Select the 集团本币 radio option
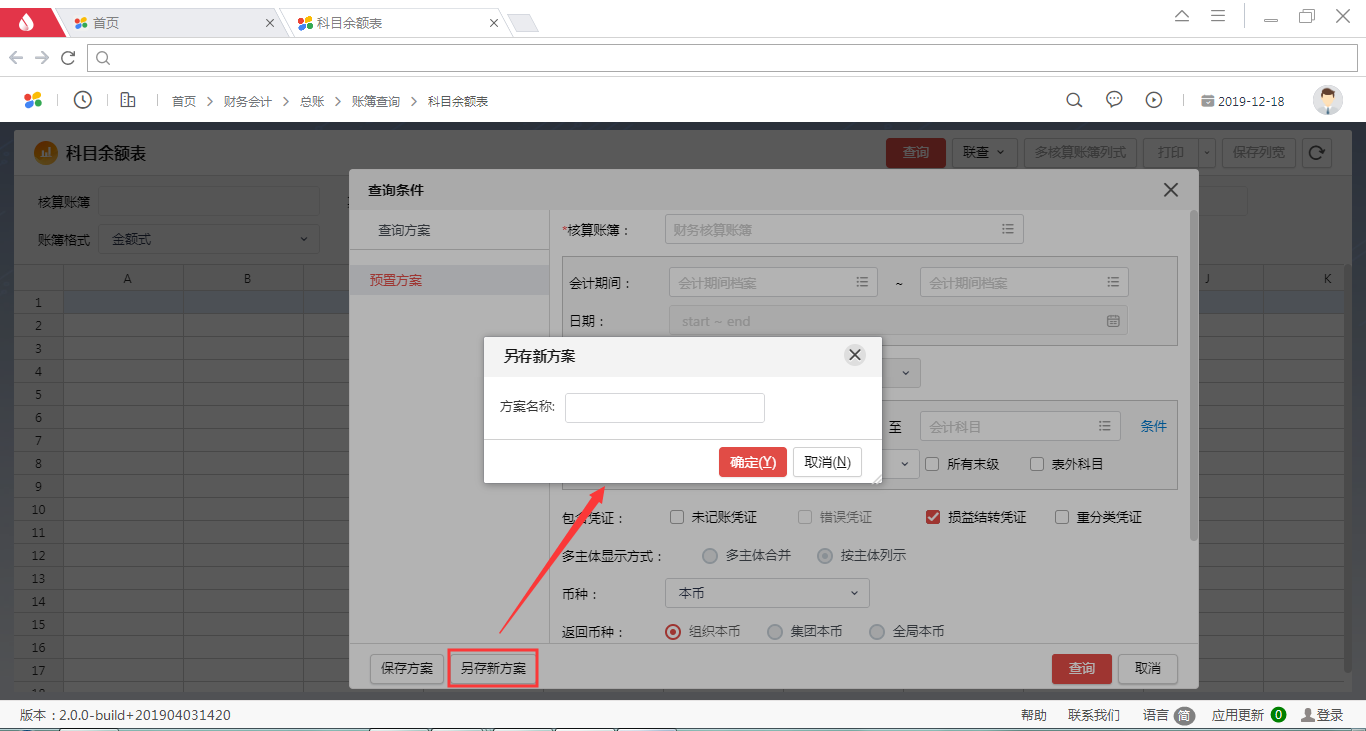Image resolution: width=1366 pixels, height=731 pixels. pos(775,631)
